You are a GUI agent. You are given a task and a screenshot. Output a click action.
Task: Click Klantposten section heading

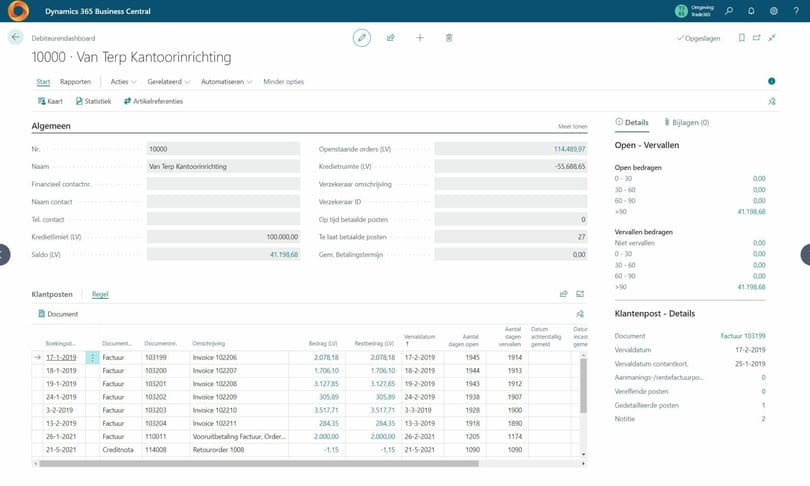[52, 294]
